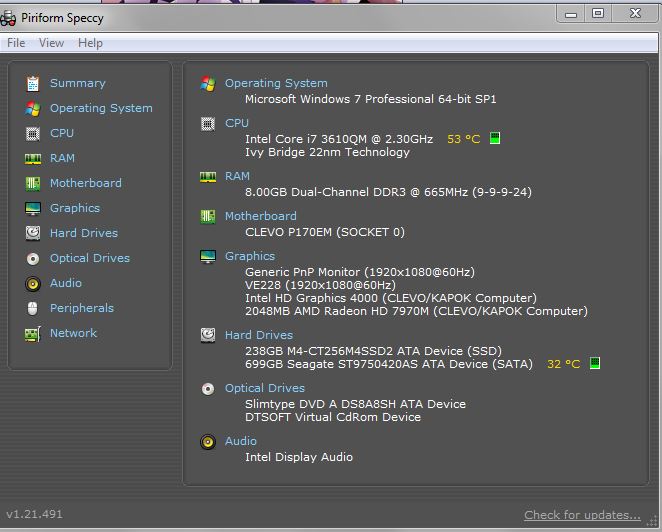662x532 pixels.
Task: Click the green CPU temperature indicator icon
Action: pyautogui.click(x=495, y=138)
